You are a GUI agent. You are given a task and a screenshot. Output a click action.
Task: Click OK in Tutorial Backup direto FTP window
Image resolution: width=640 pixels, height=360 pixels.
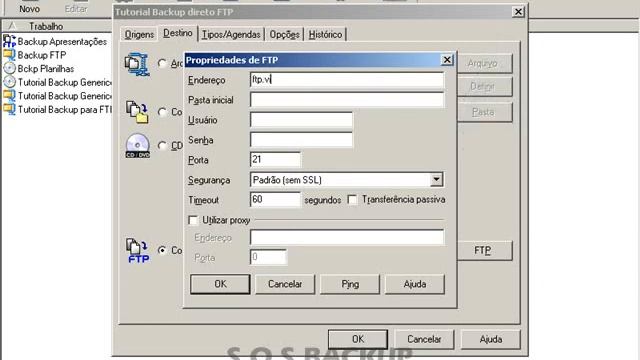point(358,339)
